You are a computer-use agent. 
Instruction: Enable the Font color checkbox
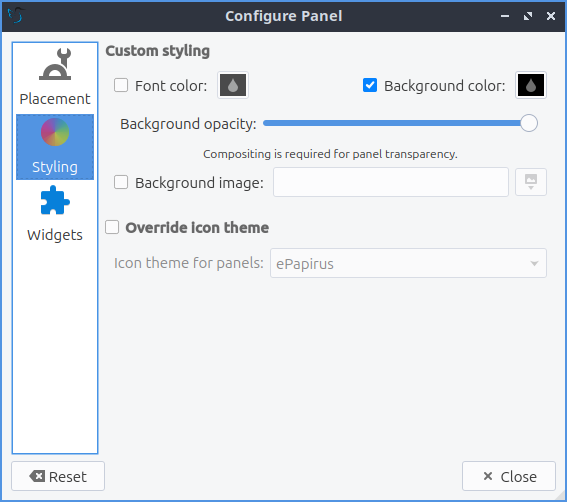coord(121,85)
